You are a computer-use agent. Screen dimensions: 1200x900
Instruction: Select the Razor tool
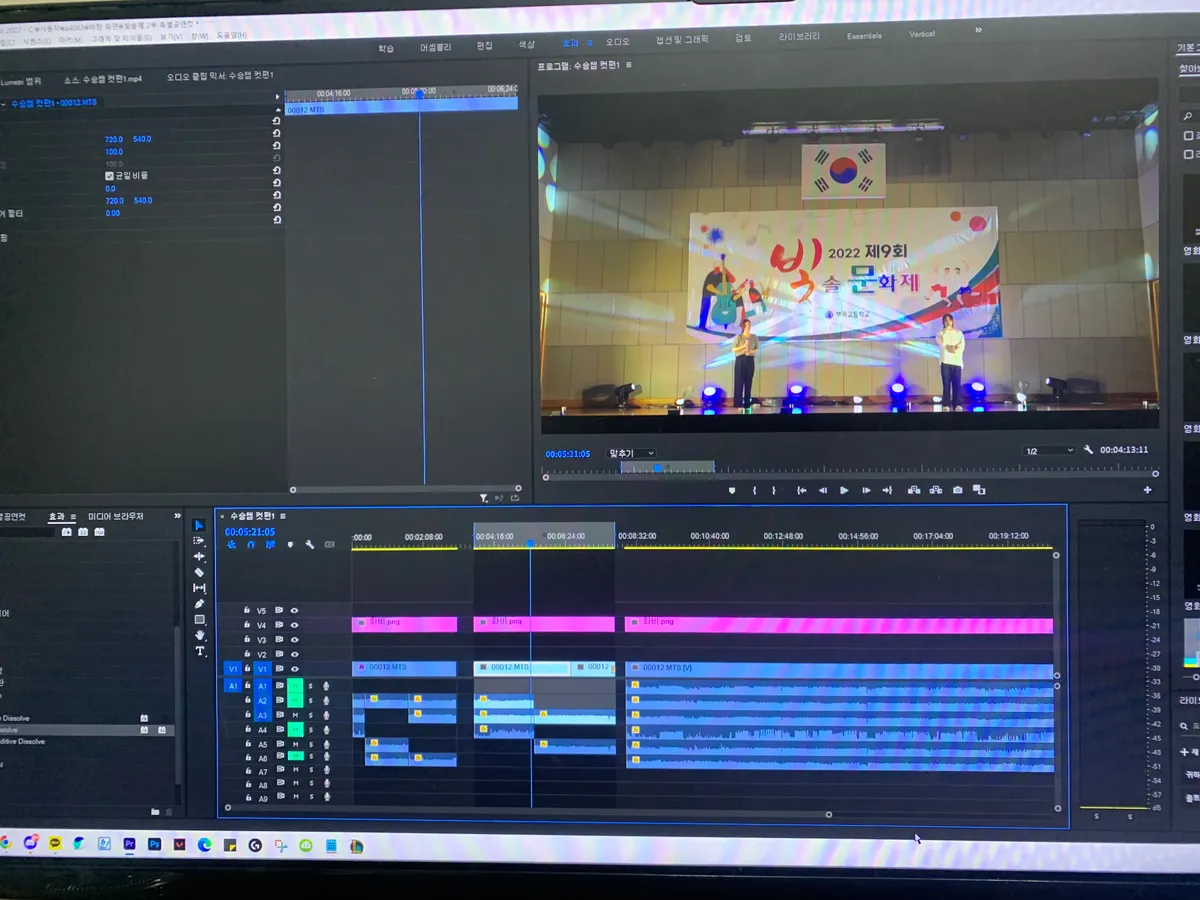[199, 572]
